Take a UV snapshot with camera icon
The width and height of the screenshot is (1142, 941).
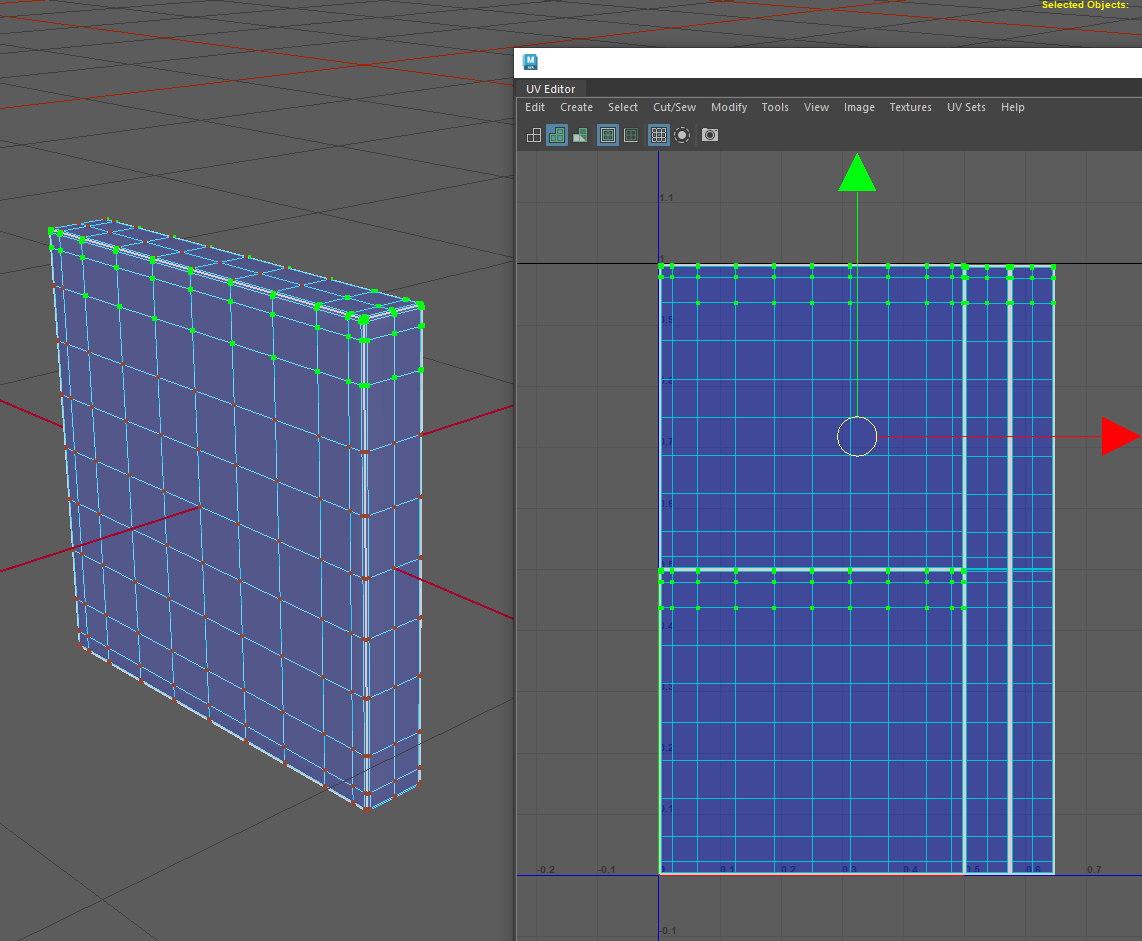710,135
